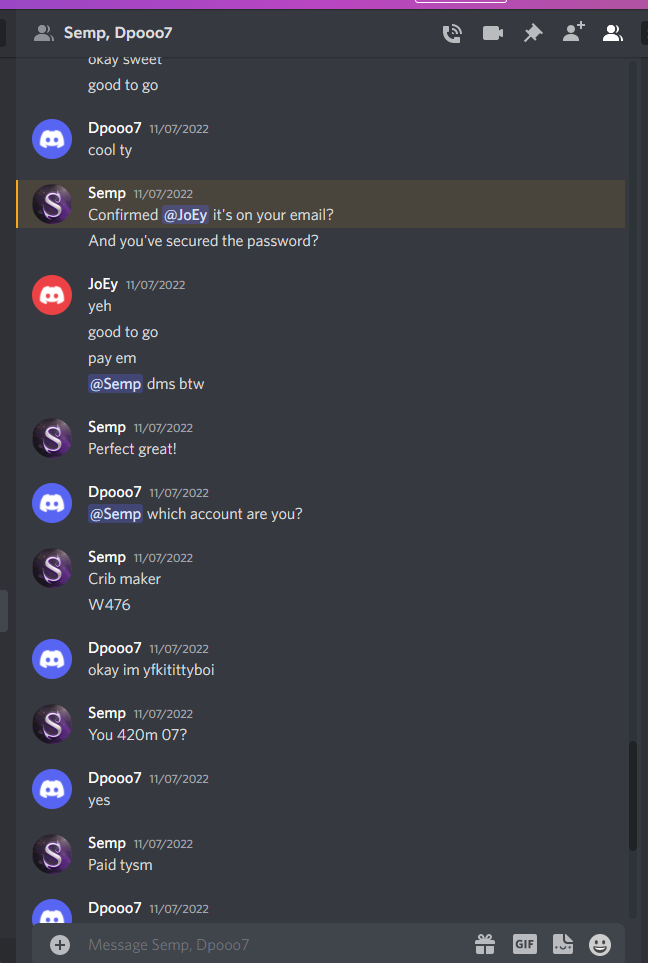Click the @JoEy mention in Semp's message

click(x=185, y=215)
